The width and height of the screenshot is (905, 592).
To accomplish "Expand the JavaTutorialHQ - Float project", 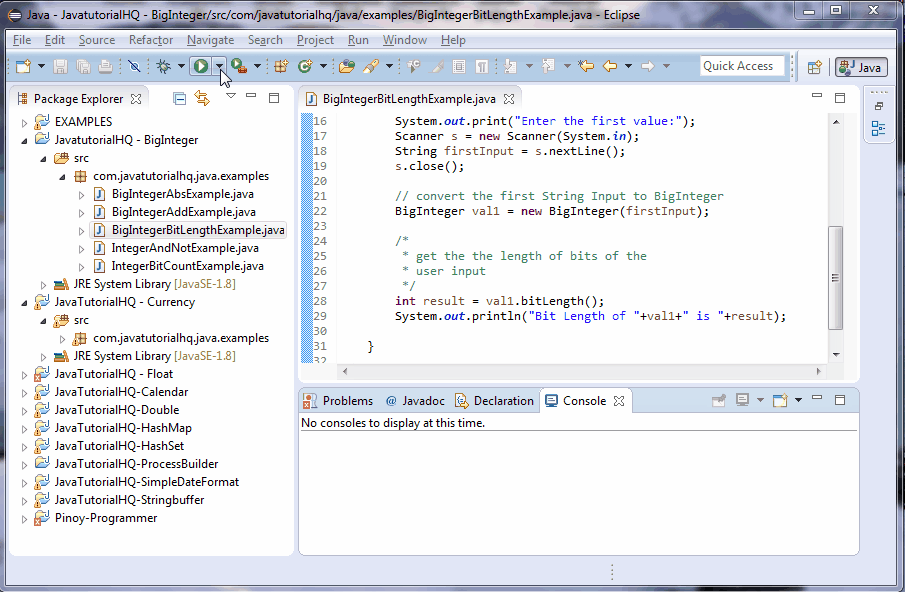I will coord(22,376).
